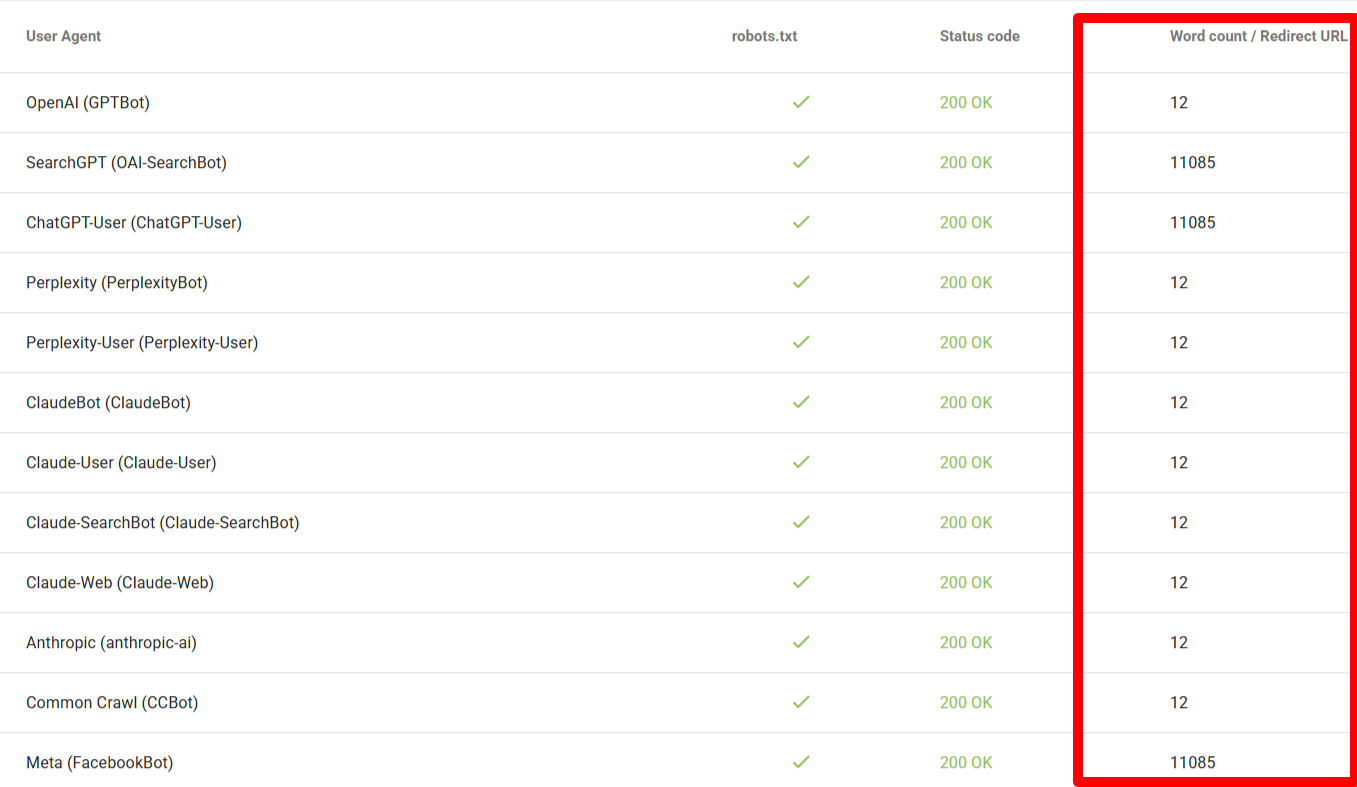The image size is (1357, 787).
Task: Click the robots.txt checkmark for ClaudeBot row
Action: 800,402
